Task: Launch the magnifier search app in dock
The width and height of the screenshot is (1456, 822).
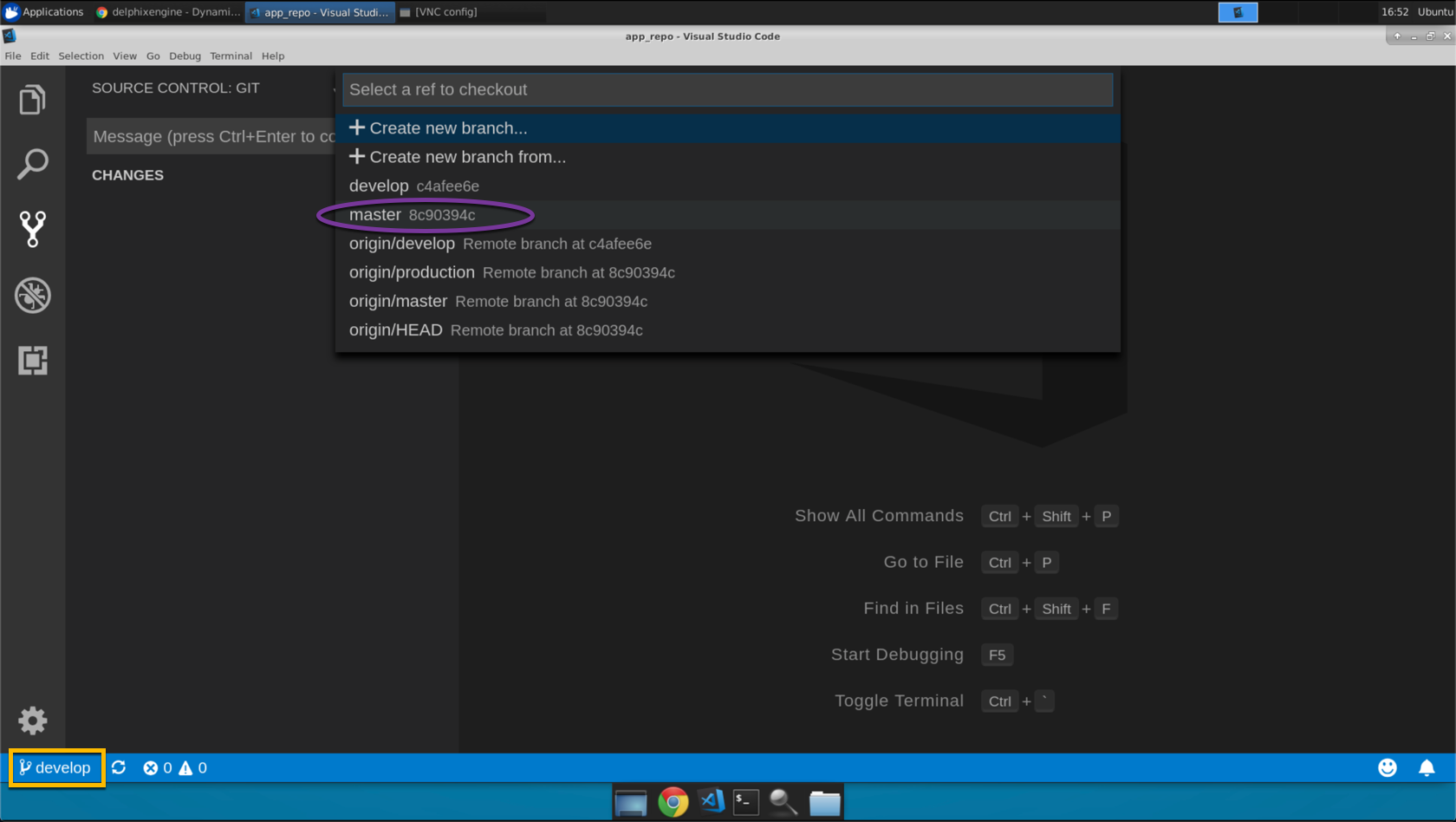Action: [x=783, y=802]
